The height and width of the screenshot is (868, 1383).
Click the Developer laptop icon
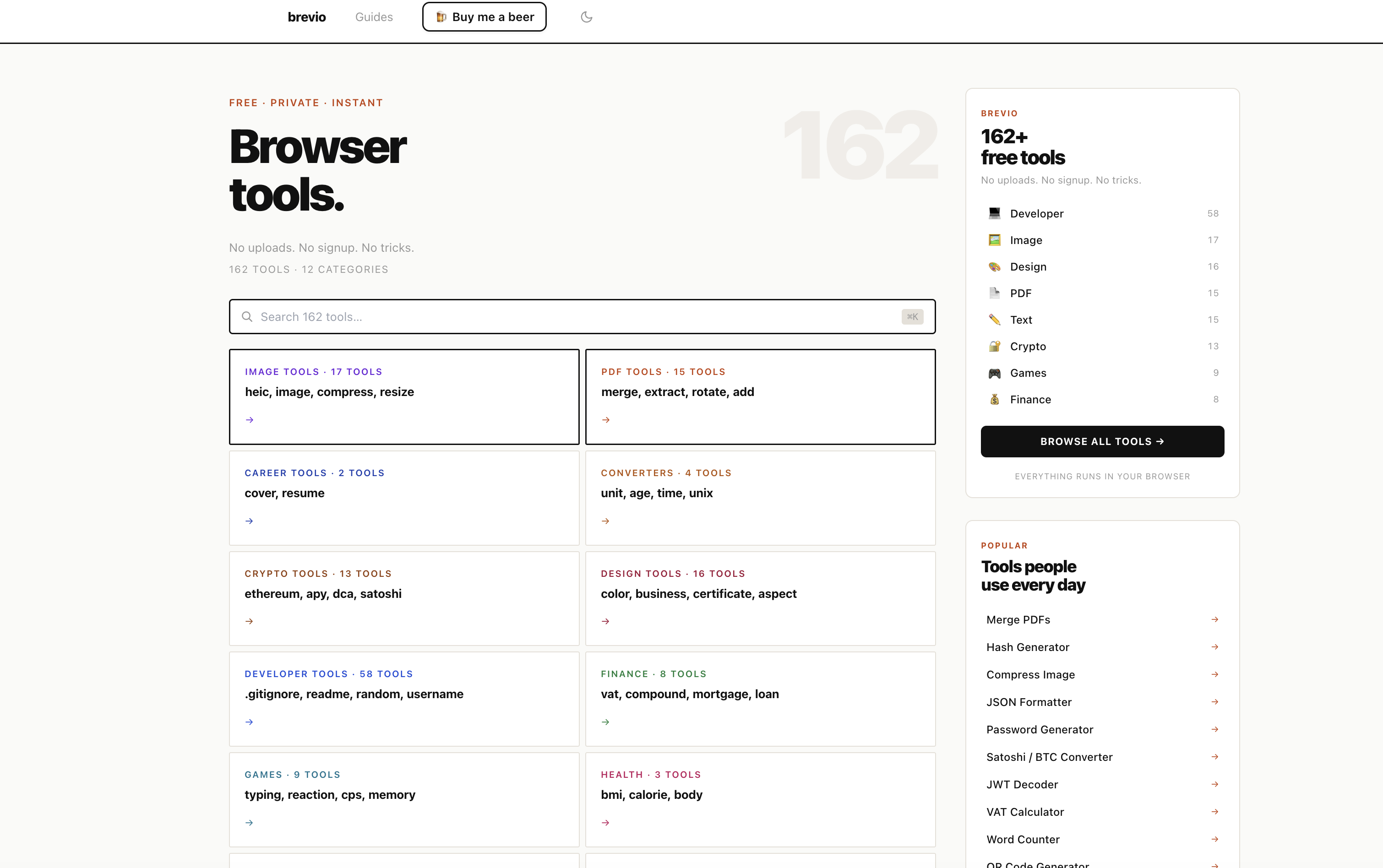[994, 213]
